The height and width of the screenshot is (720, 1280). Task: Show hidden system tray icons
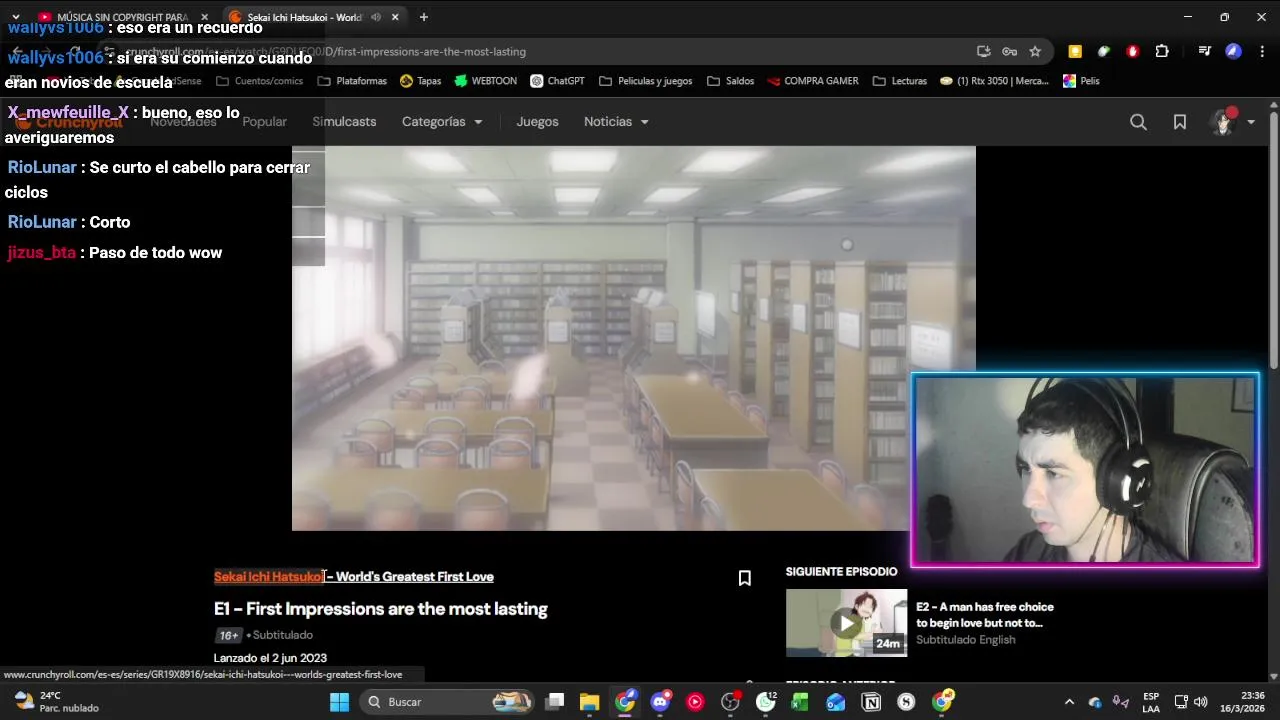(1069, 702)
